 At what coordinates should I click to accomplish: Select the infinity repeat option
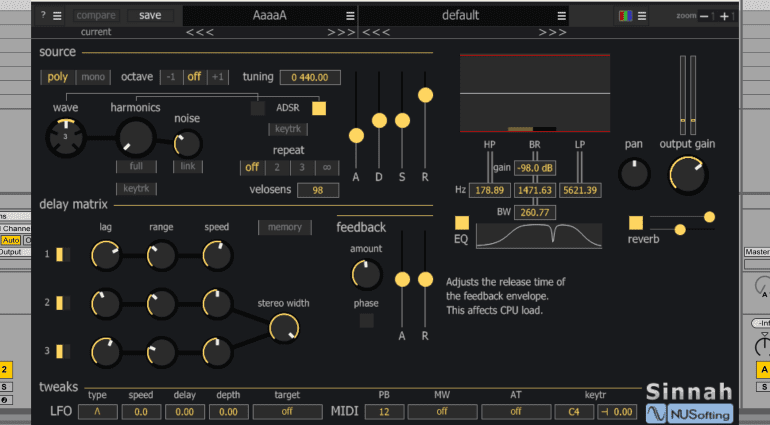[325, 168]
